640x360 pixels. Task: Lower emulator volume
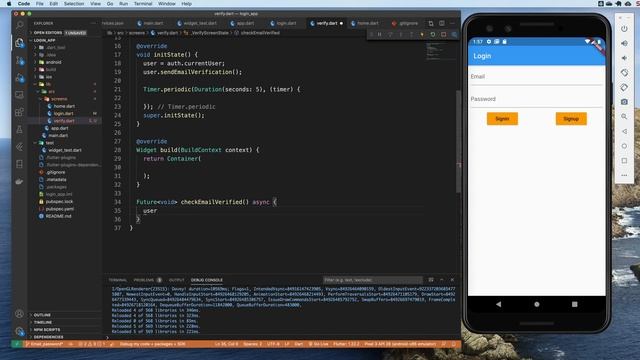624,58
